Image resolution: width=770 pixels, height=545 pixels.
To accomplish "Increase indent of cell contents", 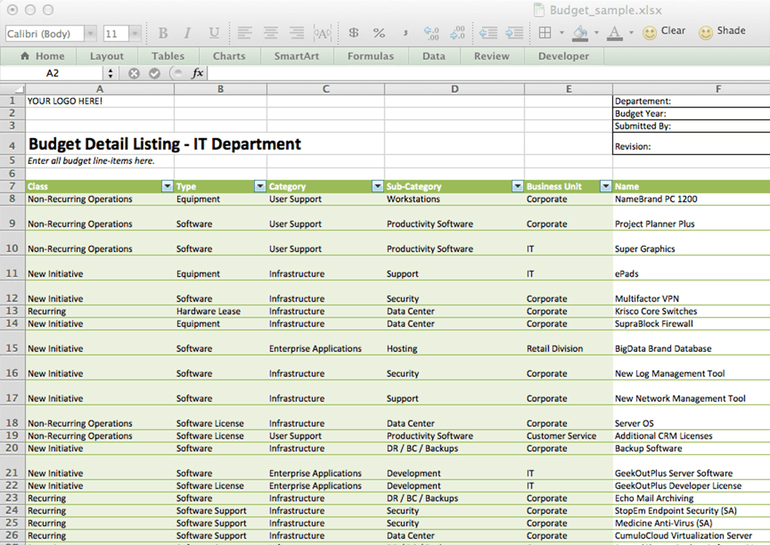I will pyautogui.click(x=514, y=33).
